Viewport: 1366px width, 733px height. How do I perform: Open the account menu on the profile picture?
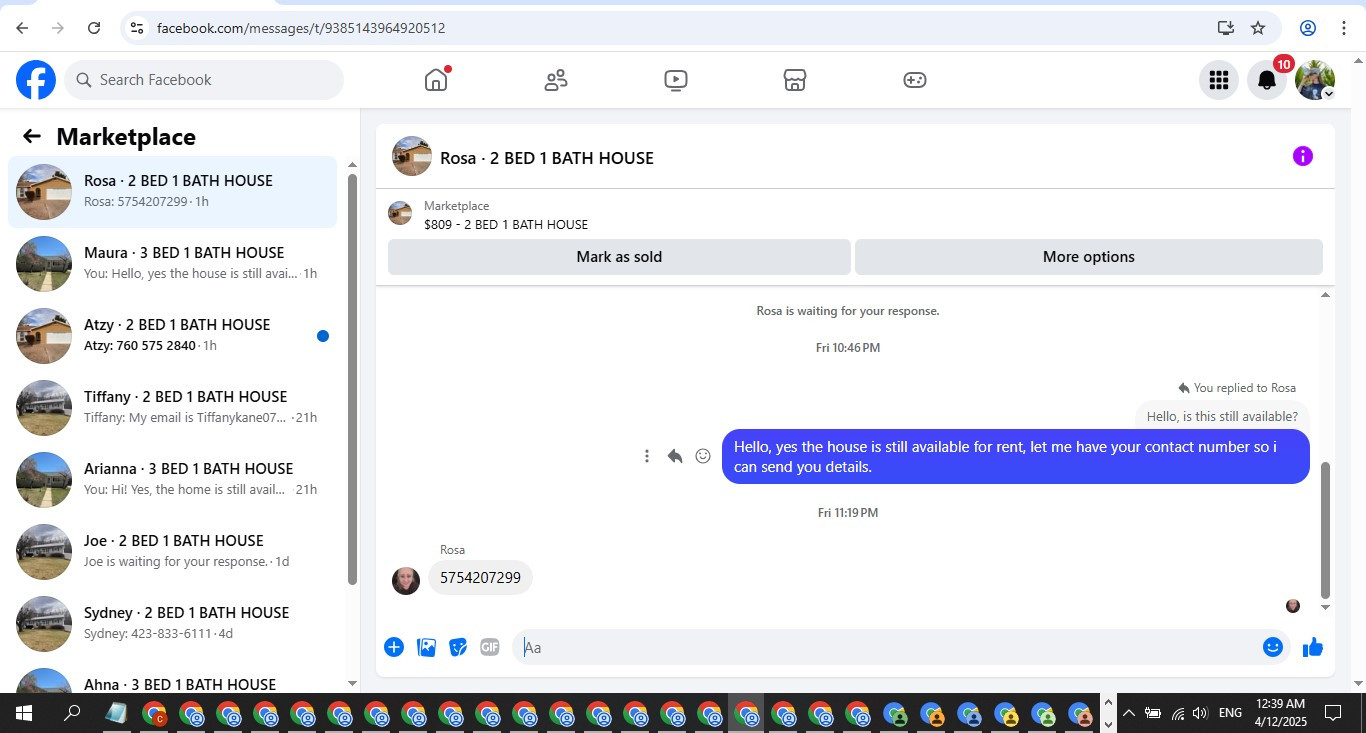1315,80
